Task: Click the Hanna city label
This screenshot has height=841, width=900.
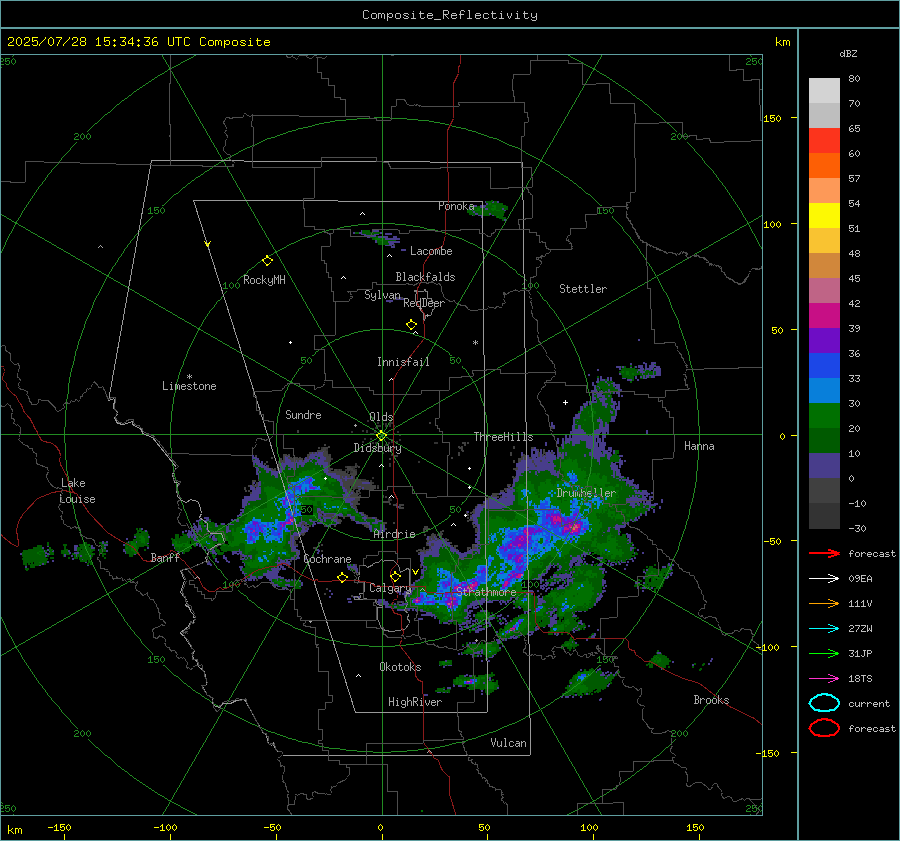Action: coord(699,446)
